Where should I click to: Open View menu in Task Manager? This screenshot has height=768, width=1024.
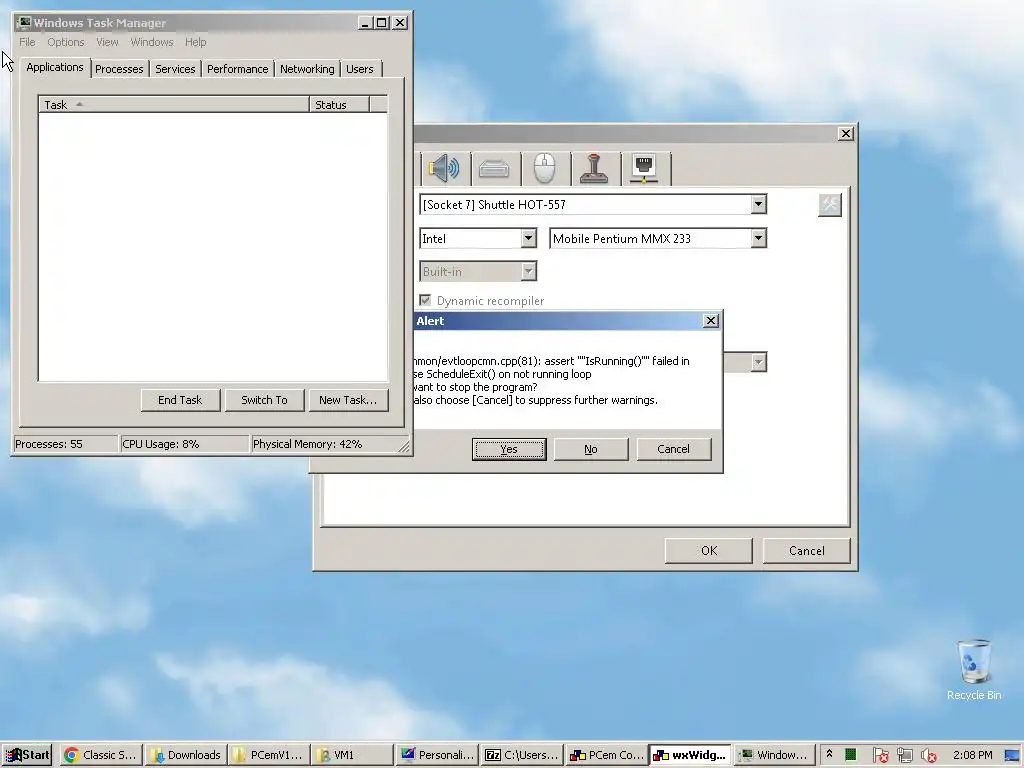point(107,42)
